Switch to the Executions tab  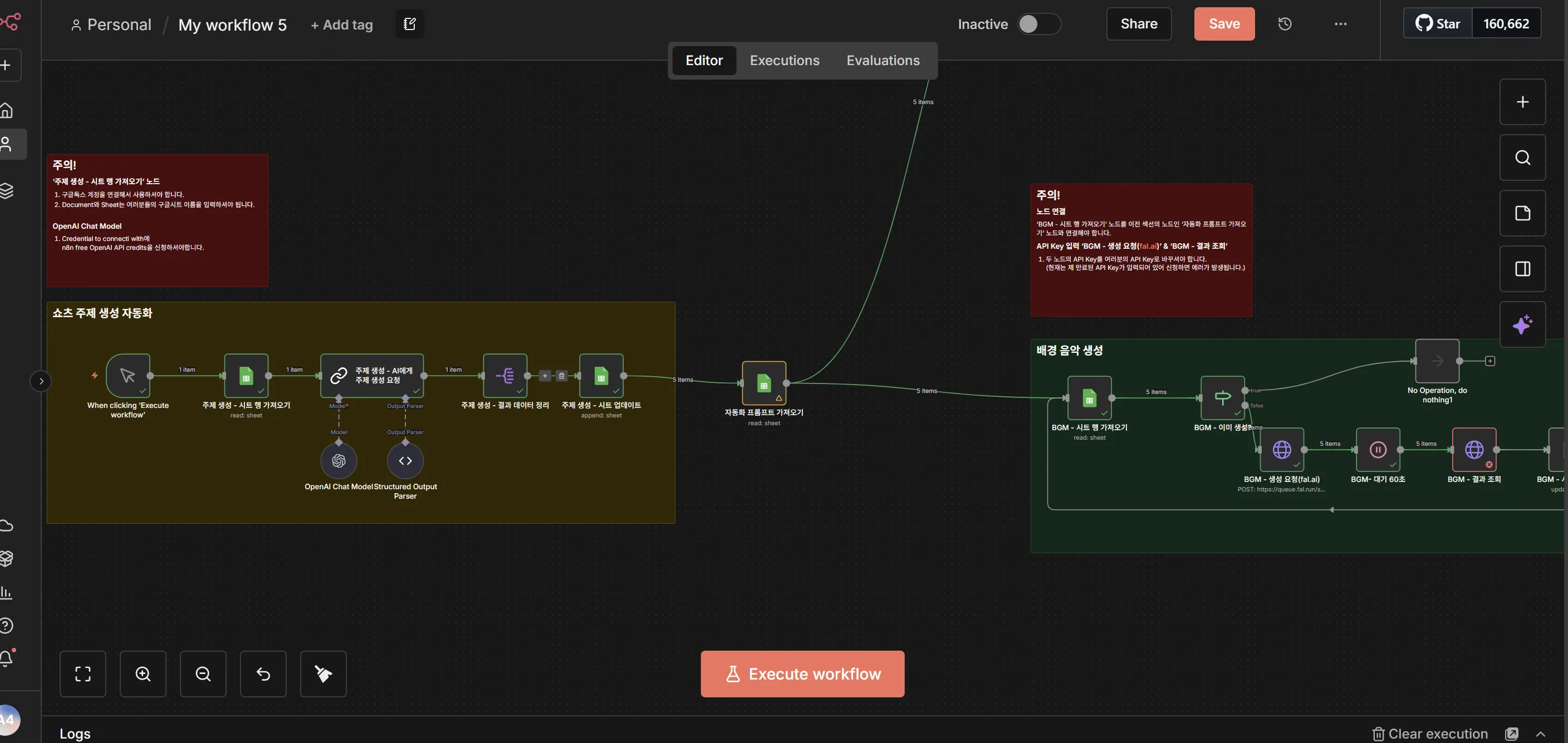(x=784, y=60)
